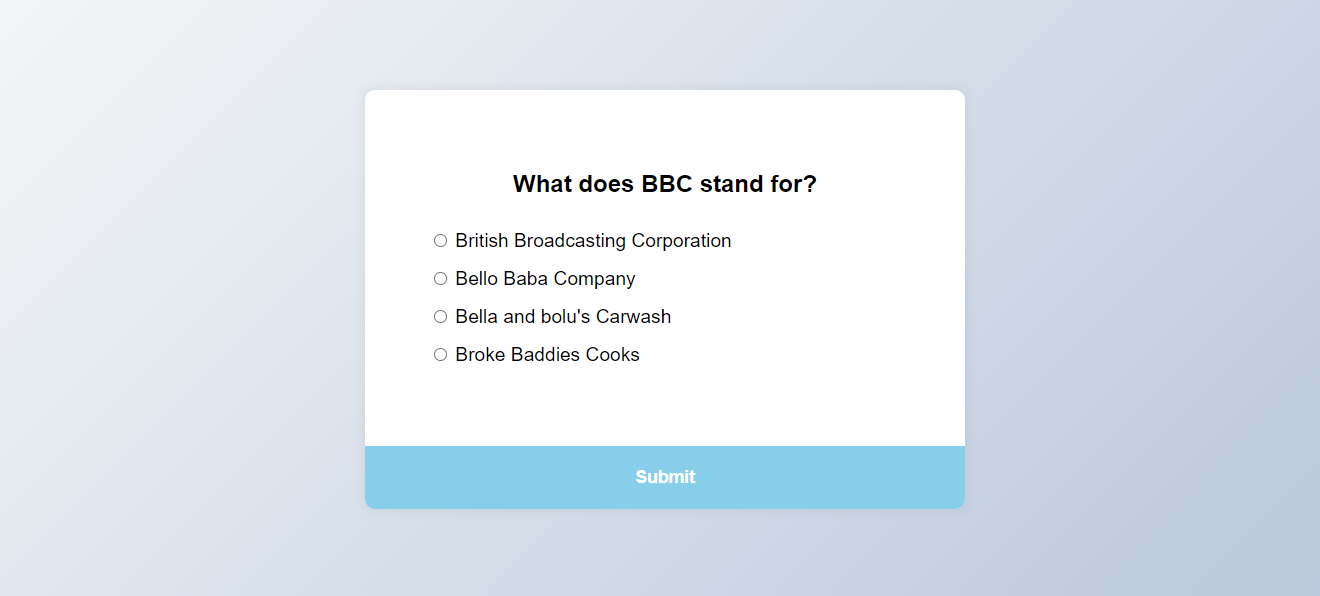Mark the first answer option's circle
1320x596 pixels.
click(440, 241)
